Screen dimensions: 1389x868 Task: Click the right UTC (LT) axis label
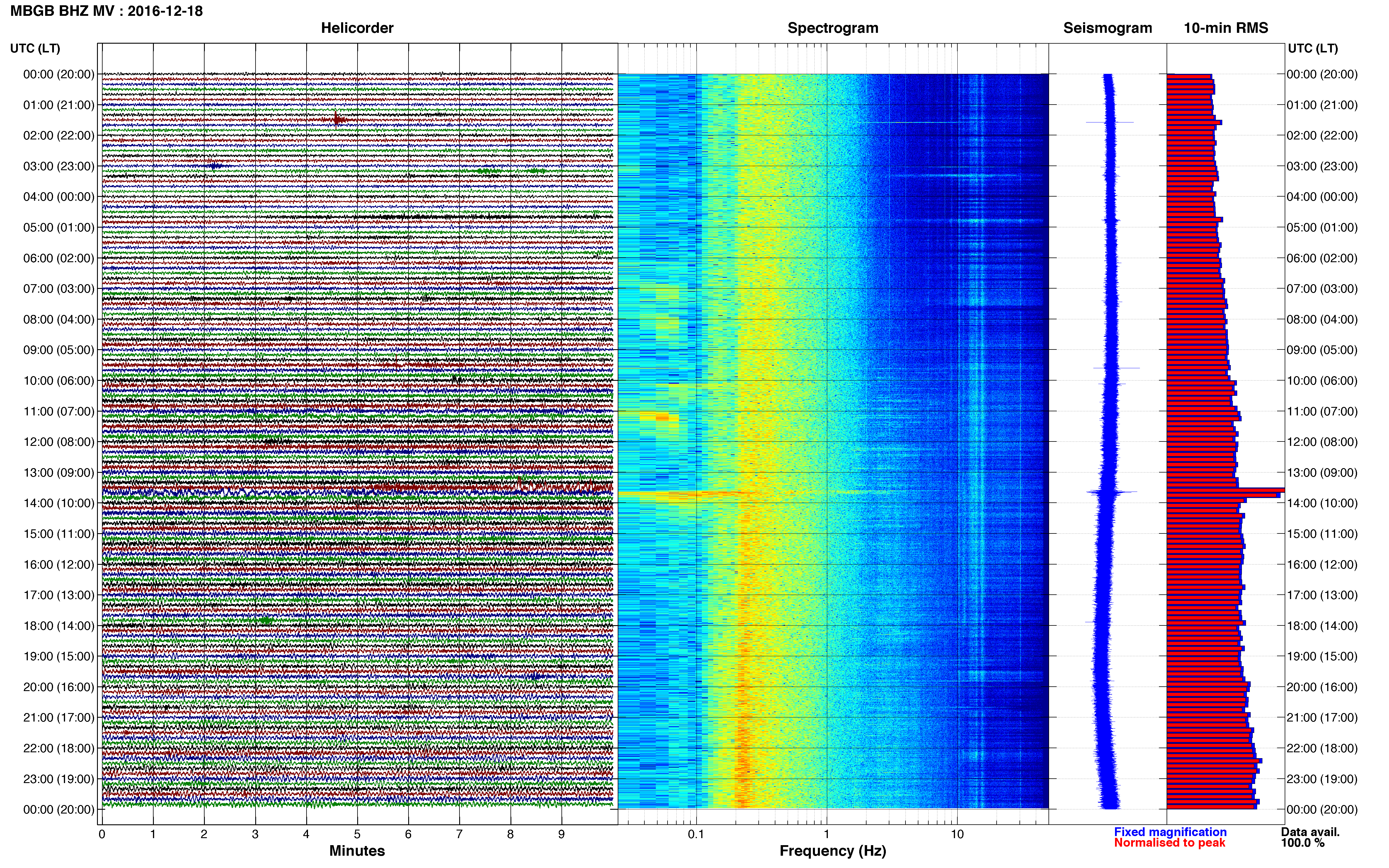click(1313, 48)
